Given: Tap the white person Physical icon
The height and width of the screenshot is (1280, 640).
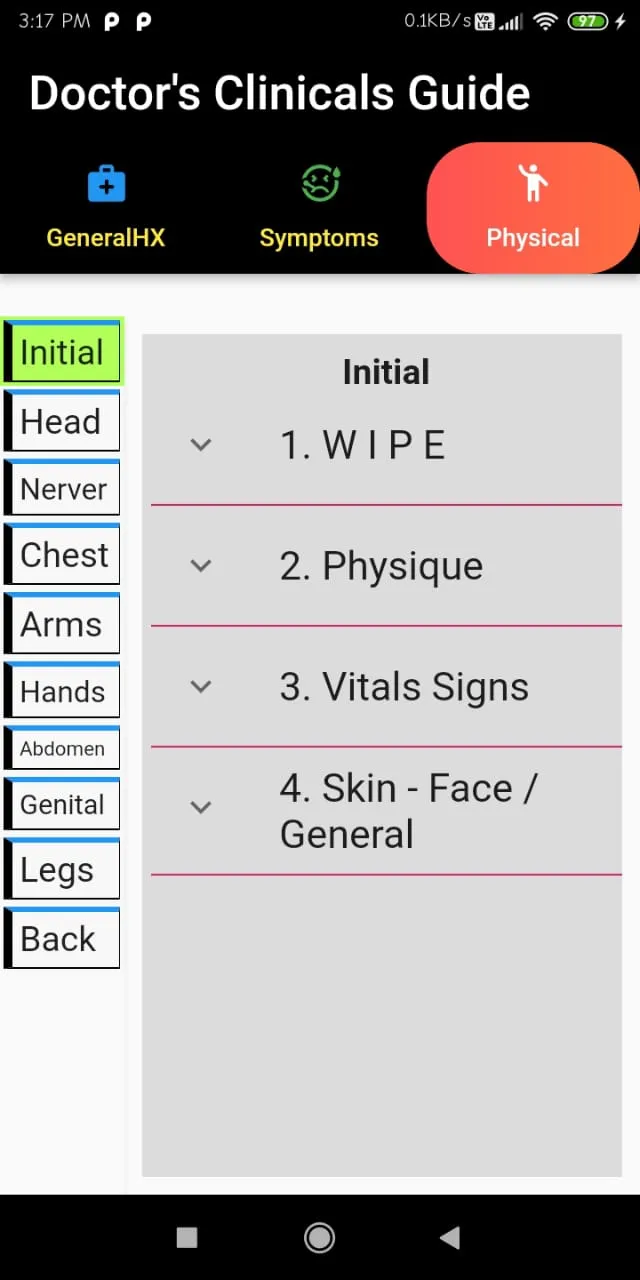Looking at the screenshot, I should 533,183.
